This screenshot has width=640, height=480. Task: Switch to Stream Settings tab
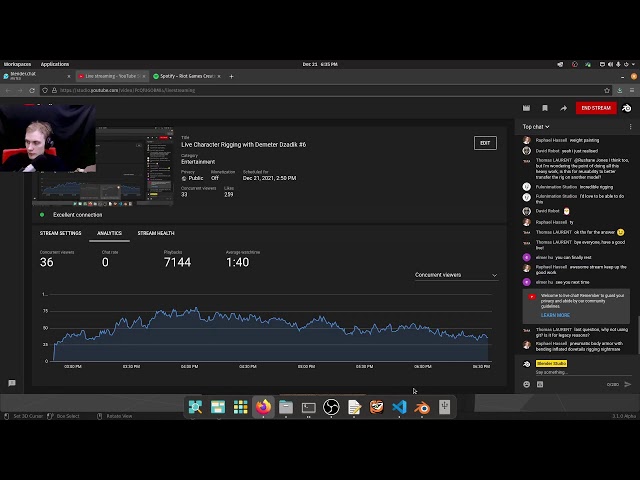coord(60,233)
